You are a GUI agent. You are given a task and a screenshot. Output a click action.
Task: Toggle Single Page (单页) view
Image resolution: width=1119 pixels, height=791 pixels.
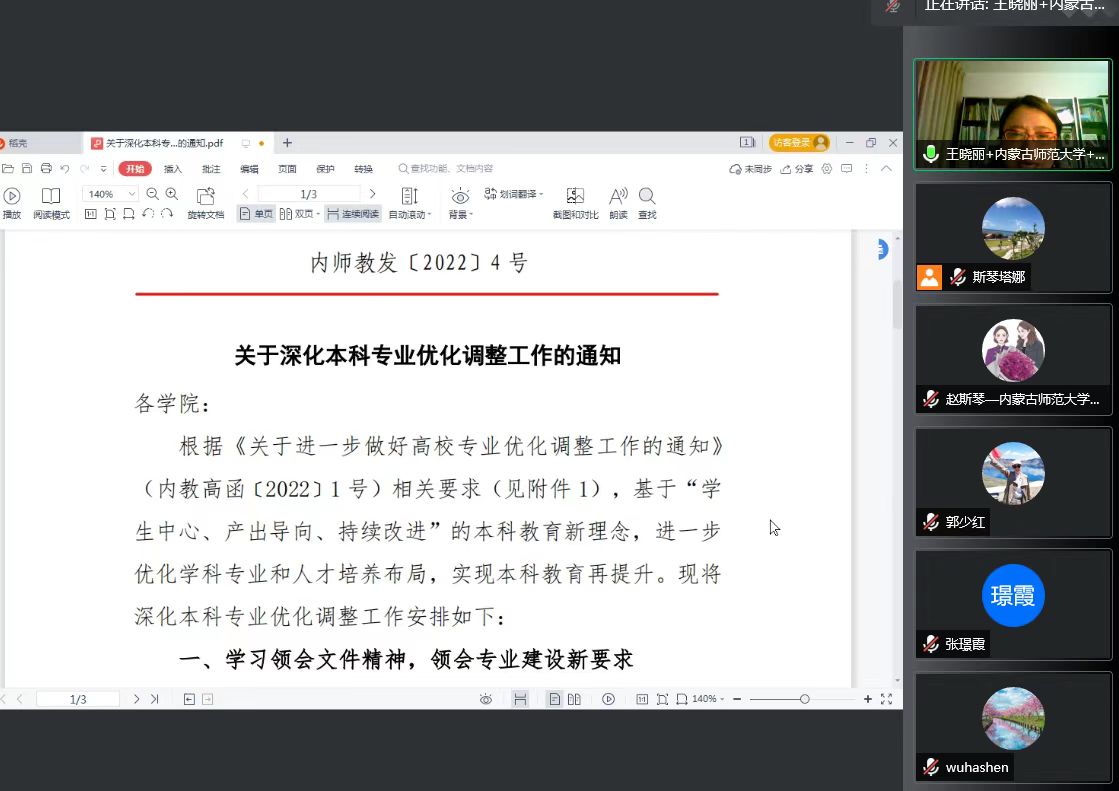point(256,214)
